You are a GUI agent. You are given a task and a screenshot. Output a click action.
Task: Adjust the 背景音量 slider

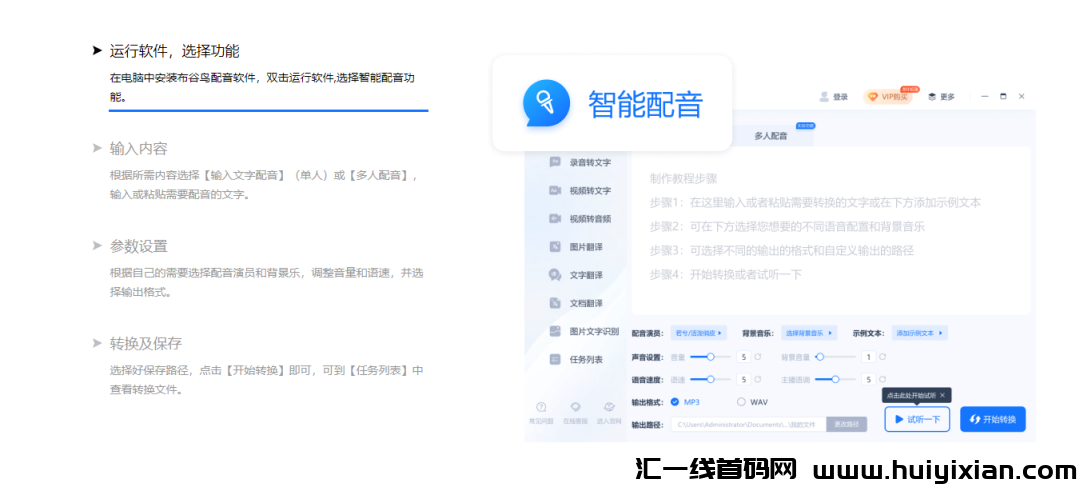coord(835,357)
